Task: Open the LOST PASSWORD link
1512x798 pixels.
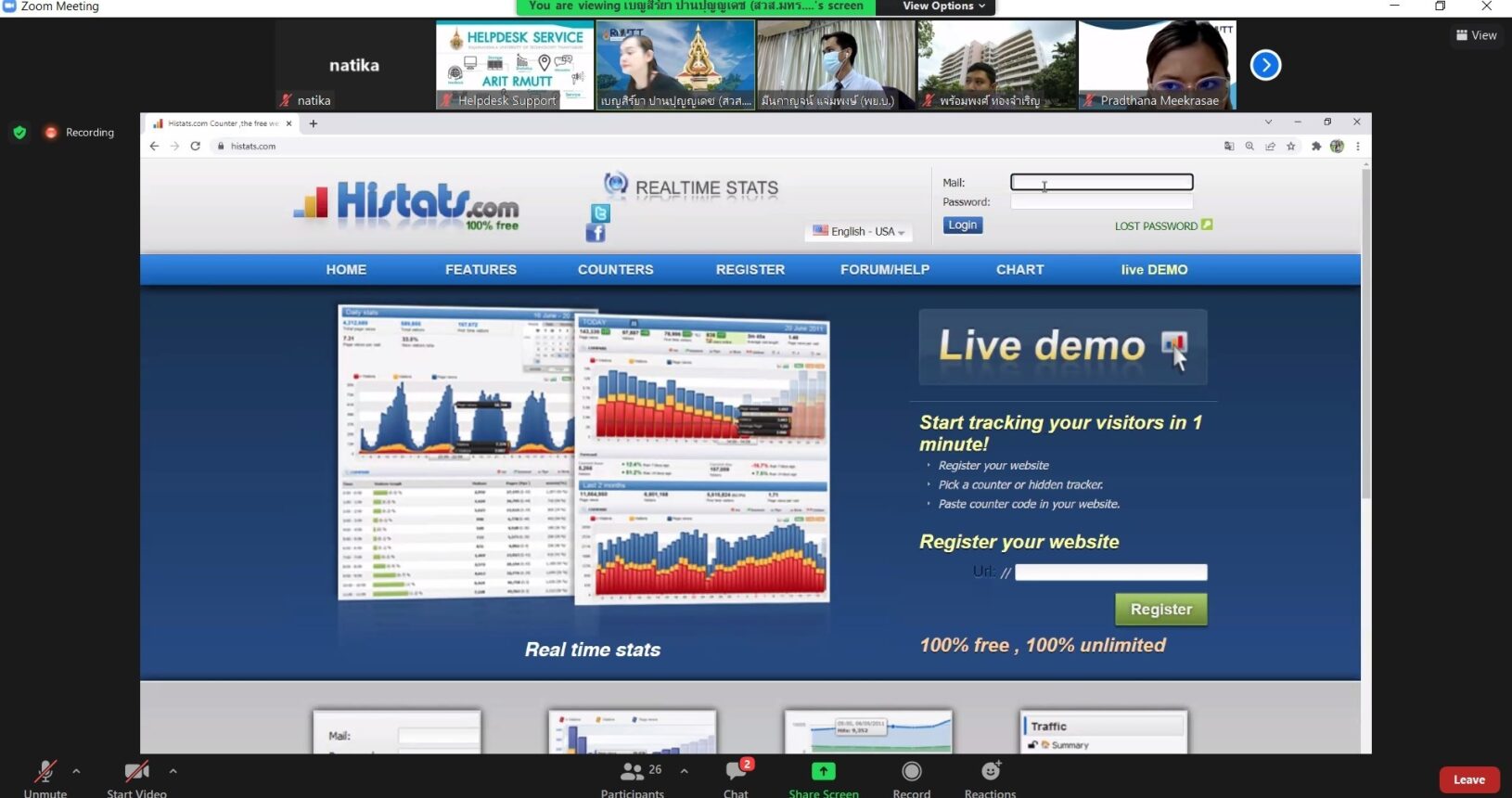Action: [1163, 225]
